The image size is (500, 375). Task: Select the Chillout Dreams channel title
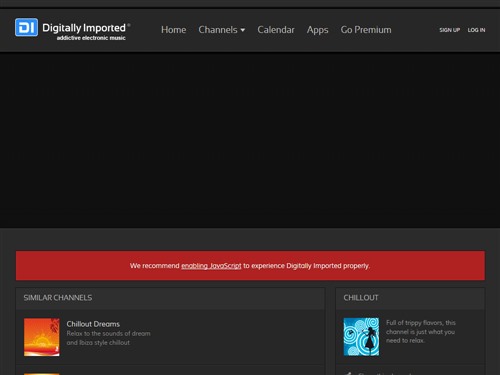coord(93,324)
